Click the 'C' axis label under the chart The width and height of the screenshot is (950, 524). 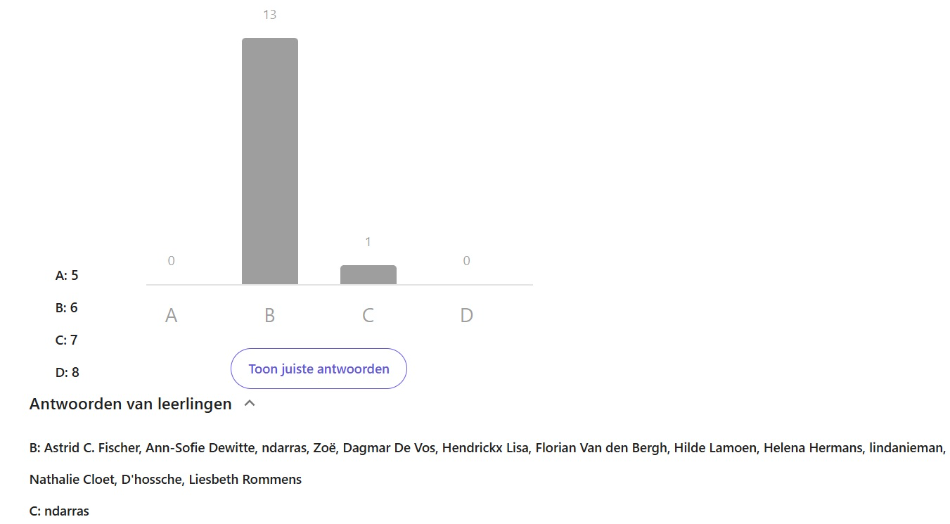coord(368,315)
